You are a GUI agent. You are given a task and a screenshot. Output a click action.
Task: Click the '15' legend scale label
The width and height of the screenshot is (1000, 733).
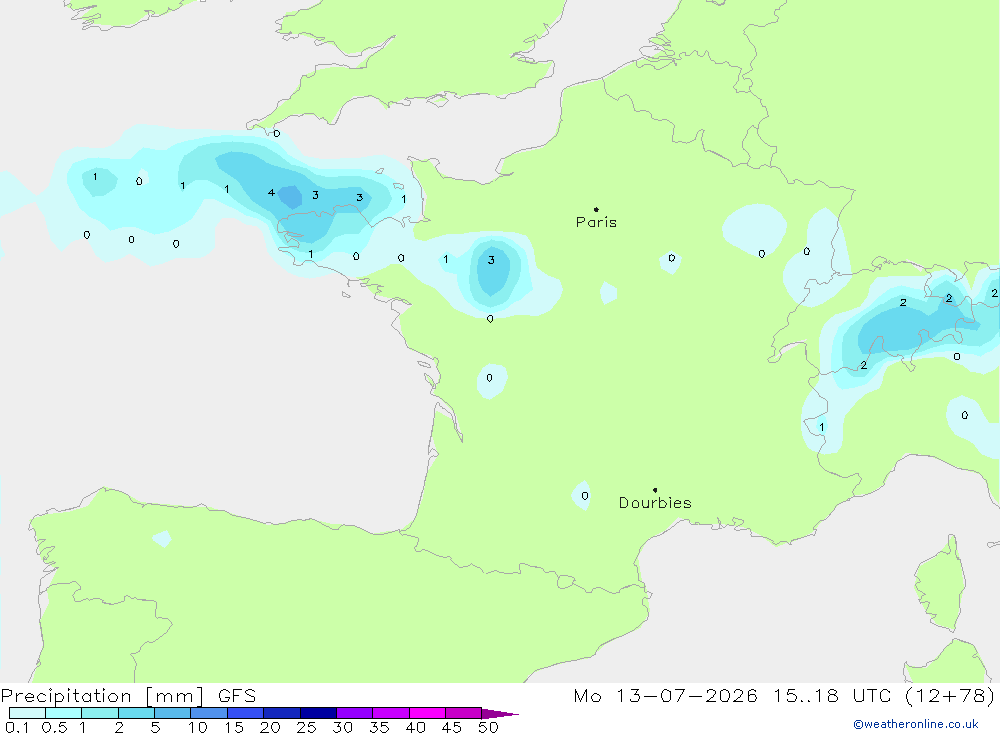(x=234, y=727)
